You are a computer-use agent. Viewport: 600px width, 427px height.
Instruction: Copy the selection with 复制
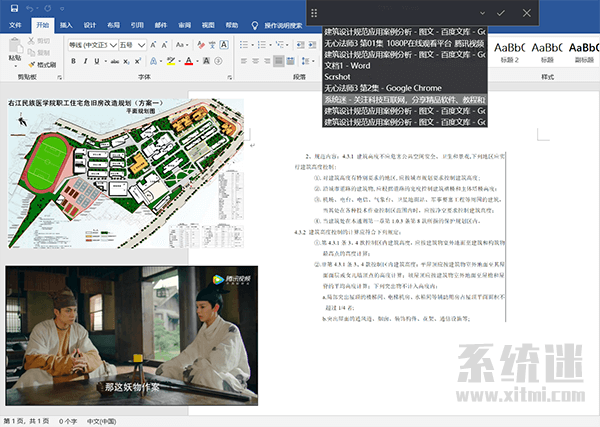[39, 52]
